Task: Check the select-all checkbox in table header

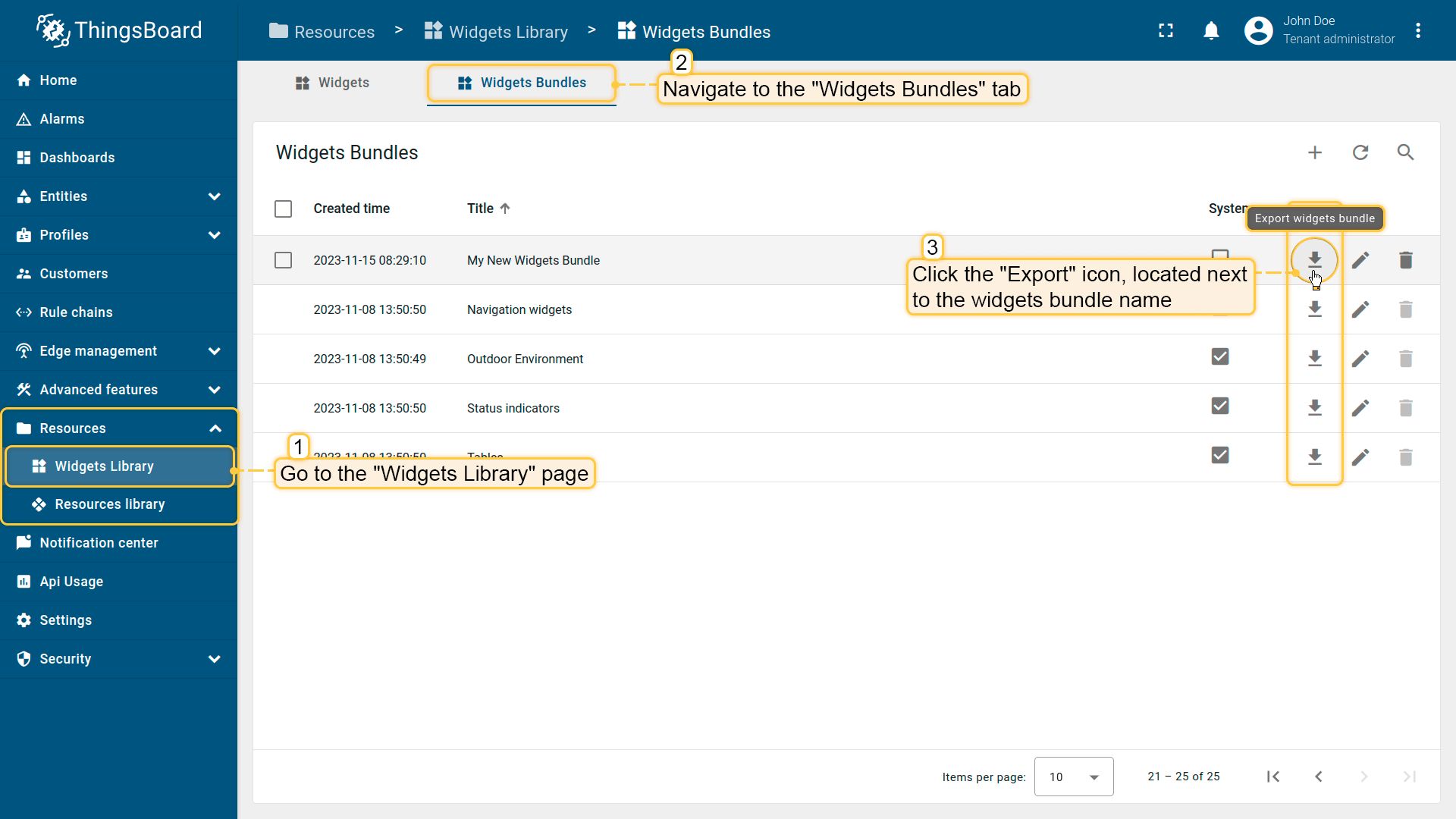Action: pos(283,209)
